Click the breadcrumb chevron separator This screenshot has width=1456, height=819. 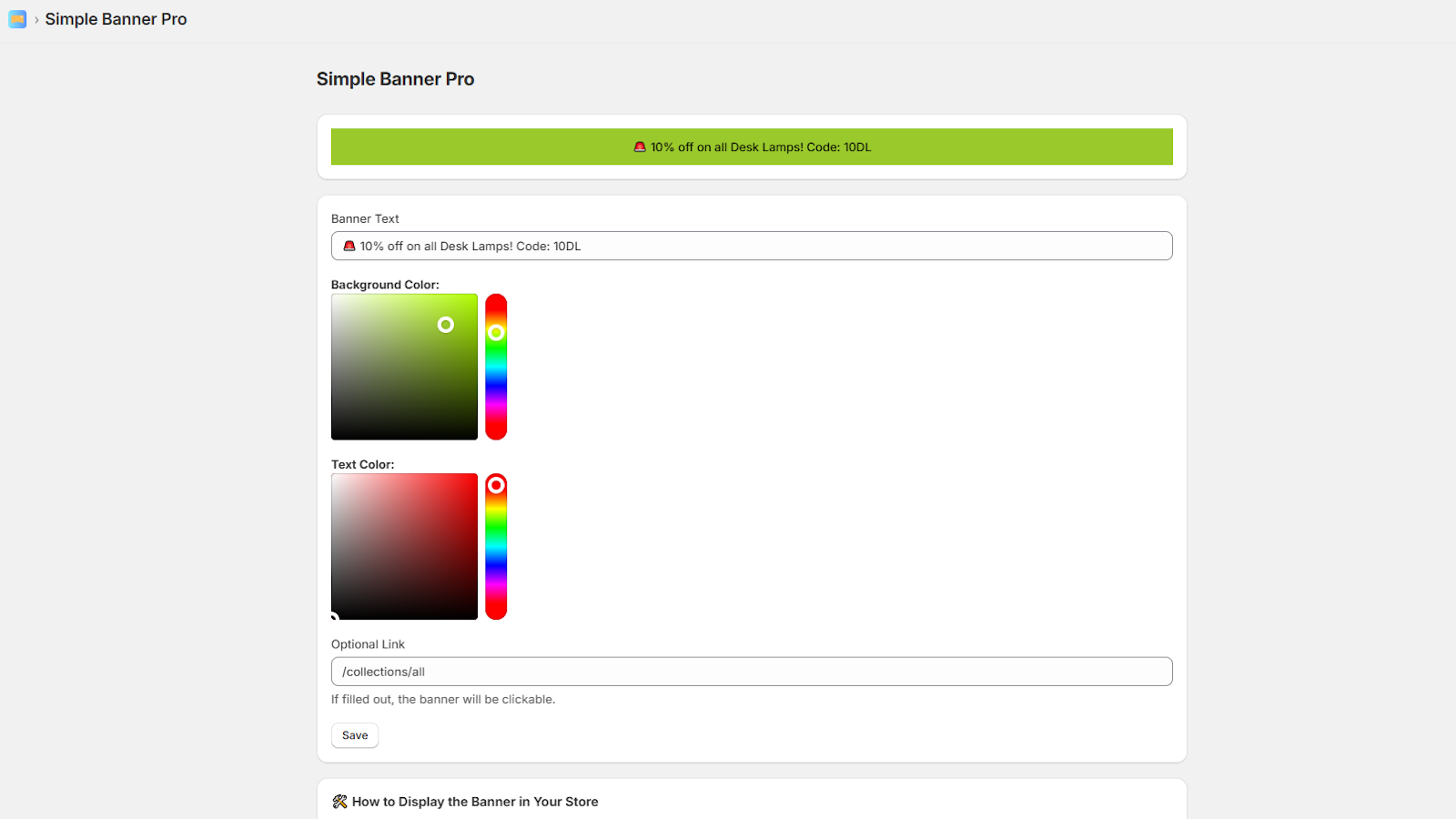pos(36,19)
